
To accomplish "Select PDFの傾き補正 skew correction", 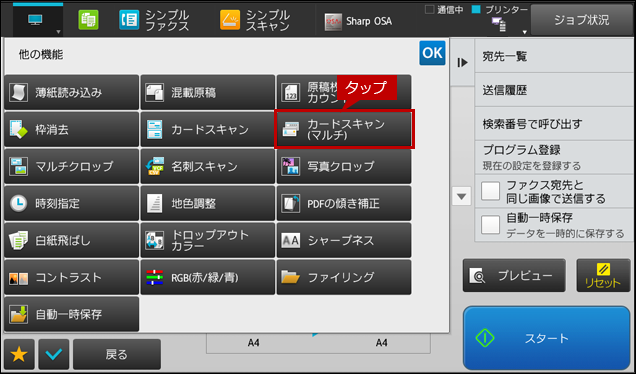I will click(x=344, y=204).
